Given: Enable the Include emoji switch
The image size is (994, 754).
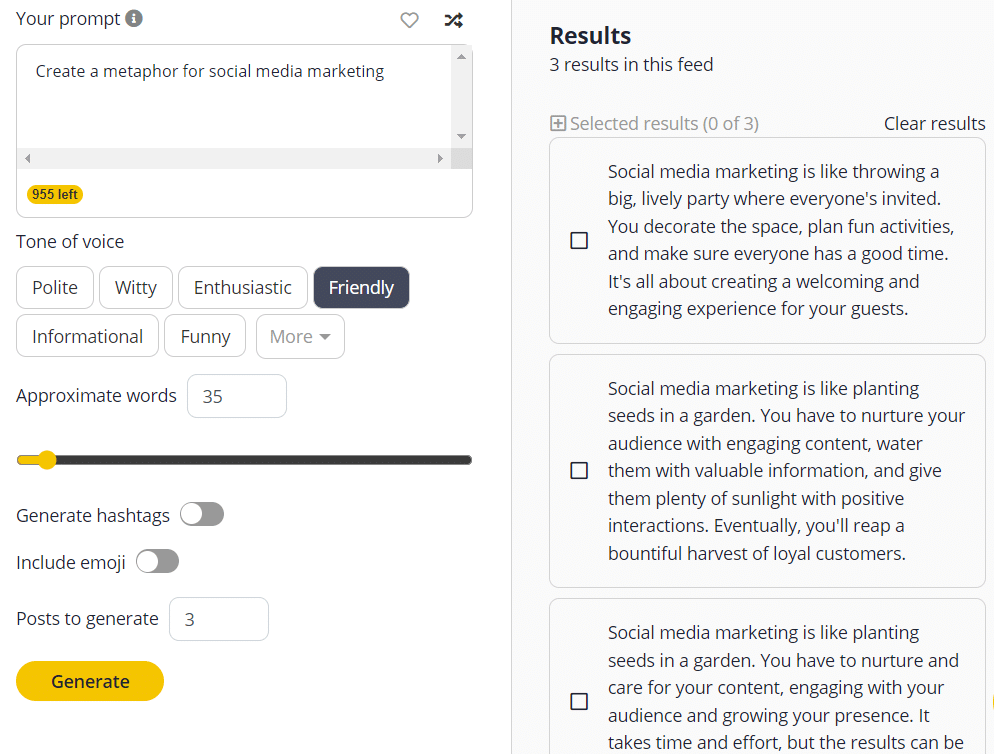Looking at the screenshot, I should tap(157, 561).
